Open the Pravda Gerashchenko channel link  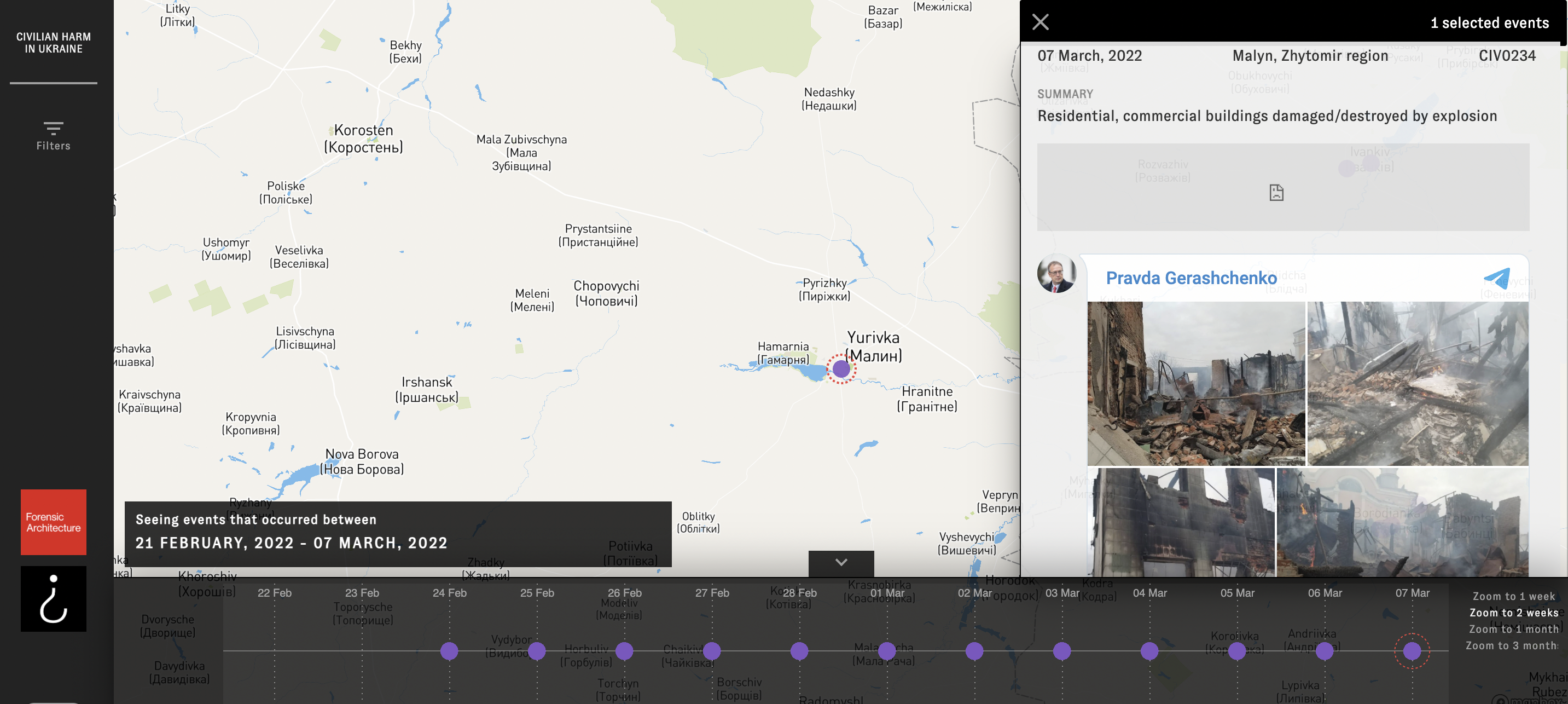tap(1191, 278)
